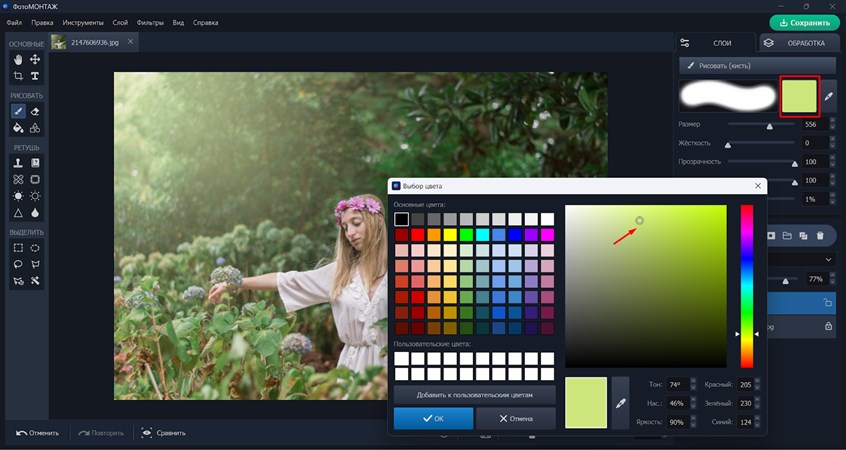The image size is (846, 450).
Task: Expand the layer blend mode dropdown
Action: pos(827,258)
